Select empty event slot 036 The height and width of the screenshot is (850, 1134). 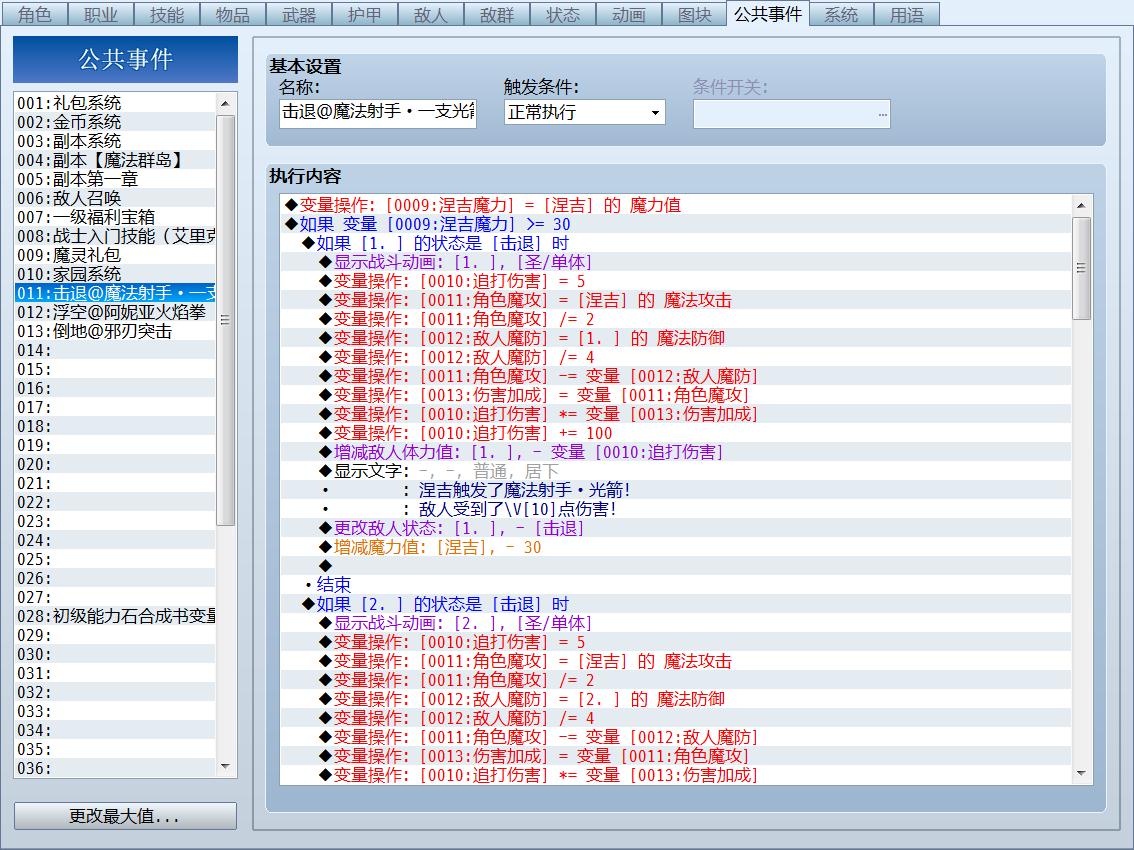click(x=115, y=768)
